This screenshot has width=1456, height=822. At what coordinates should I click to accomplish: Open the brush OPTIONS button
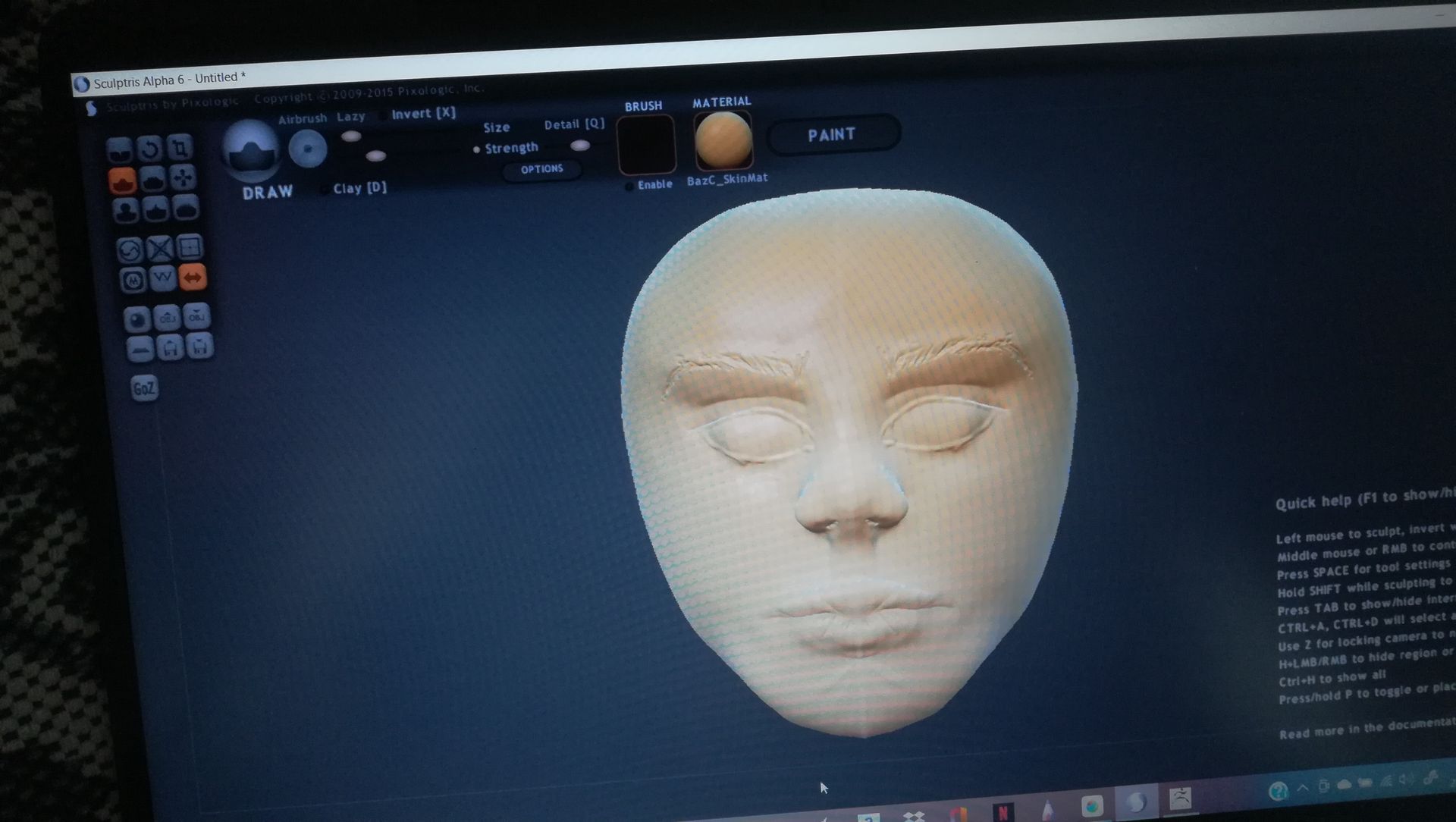click(x=542, y=169)
